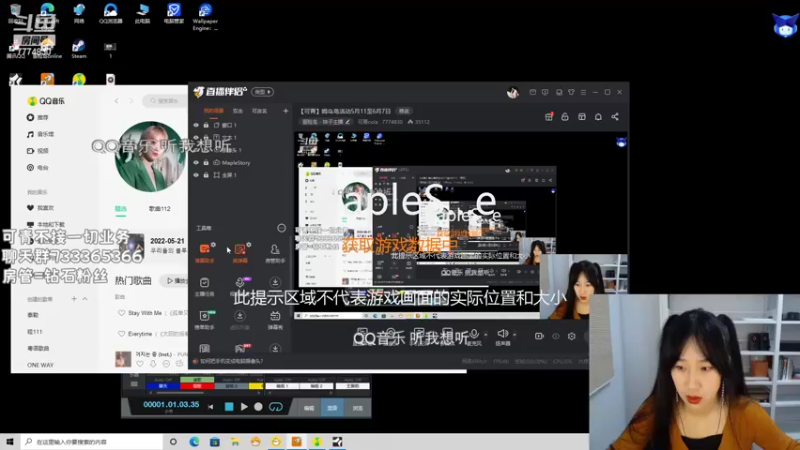Switch to the second scene tab
The image size is (800, 450).
click(238, 111)
